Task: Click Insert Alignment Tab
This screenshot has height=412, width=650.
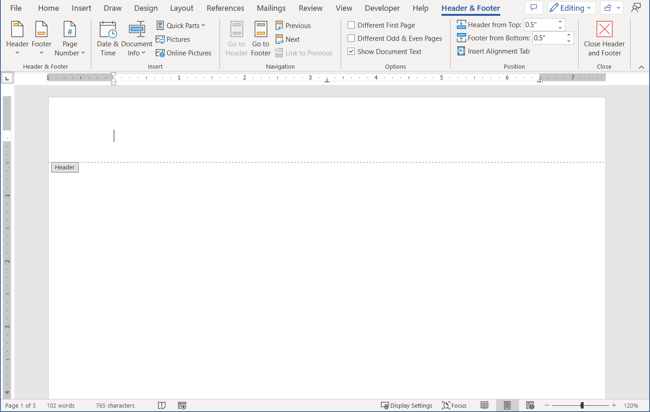Action: coord(493,51)
